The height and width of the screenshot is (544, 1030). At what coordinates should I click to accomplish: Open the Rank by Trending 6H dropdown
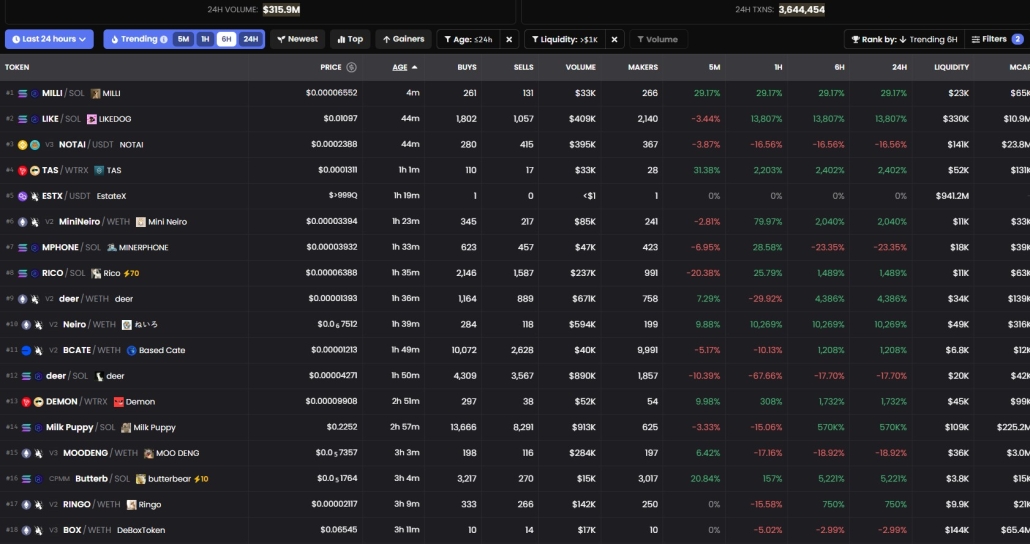[904, 39]
